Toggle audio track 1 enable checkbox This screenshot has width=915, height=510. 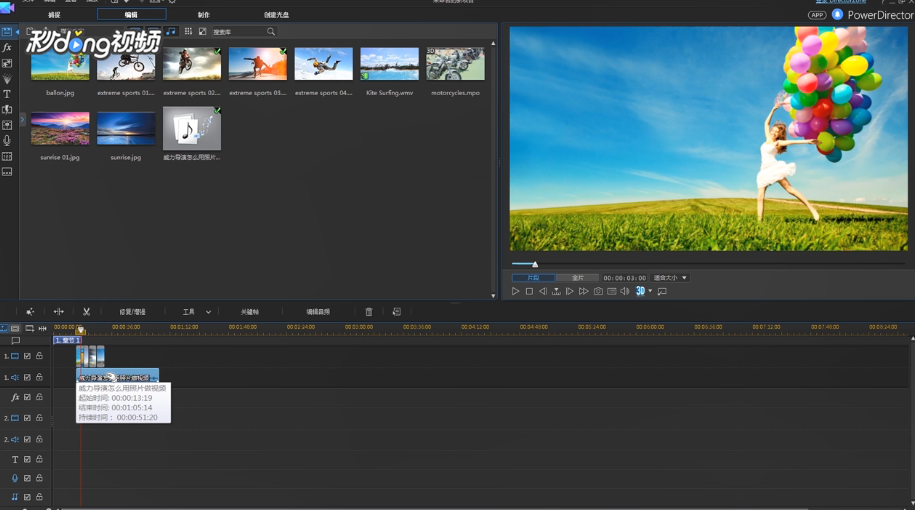[27, 378]
